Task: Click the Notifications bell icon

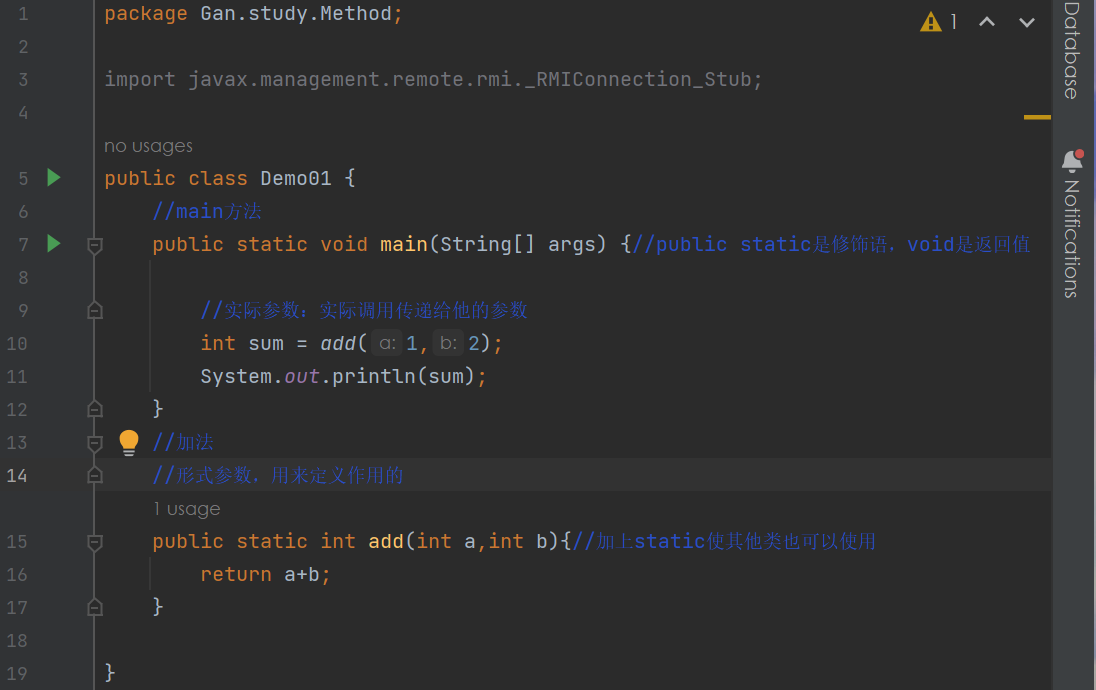Action: point(1071,160)
